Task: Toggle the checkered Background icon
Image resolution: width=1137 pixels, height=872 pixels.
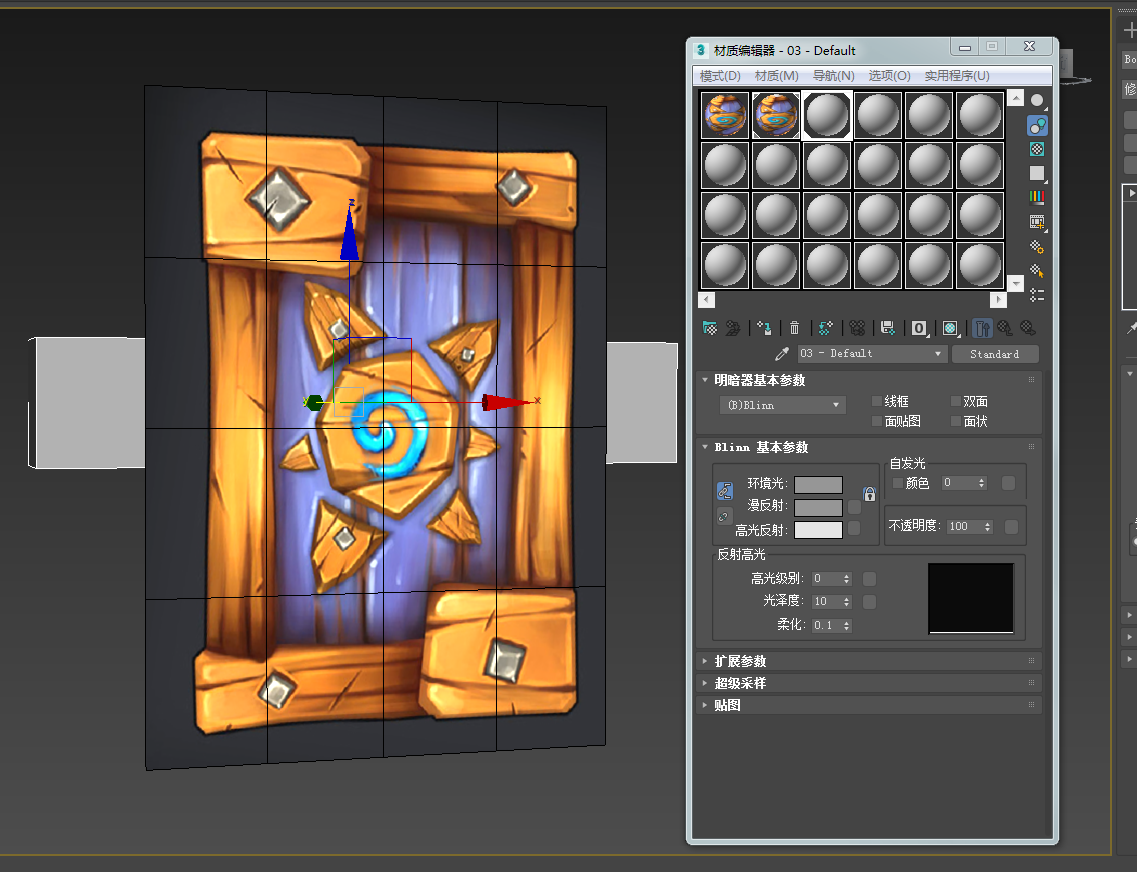Action: coord(1038,149)
